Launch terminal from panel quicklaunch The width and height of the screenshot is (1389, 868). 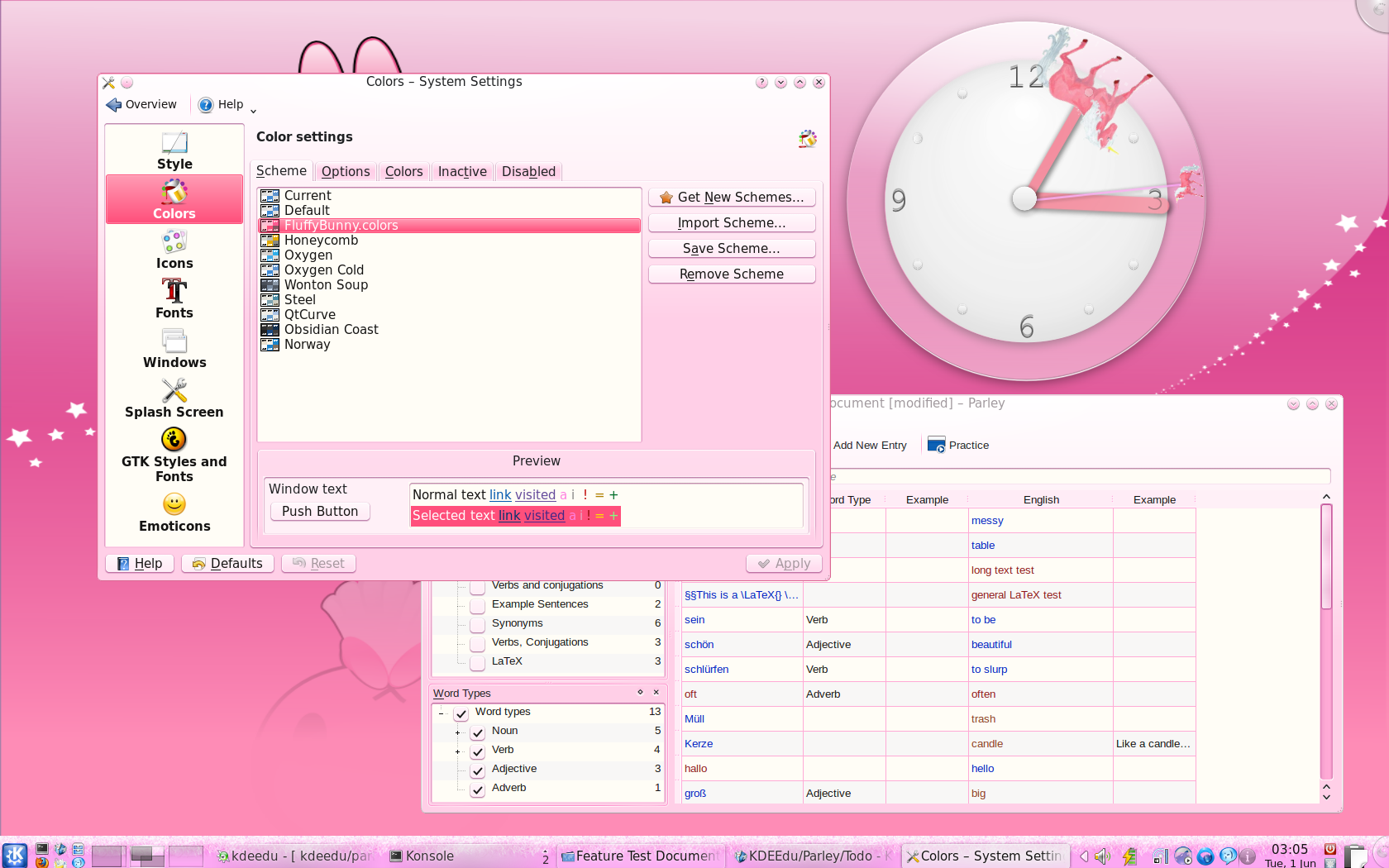pos(42,849)
